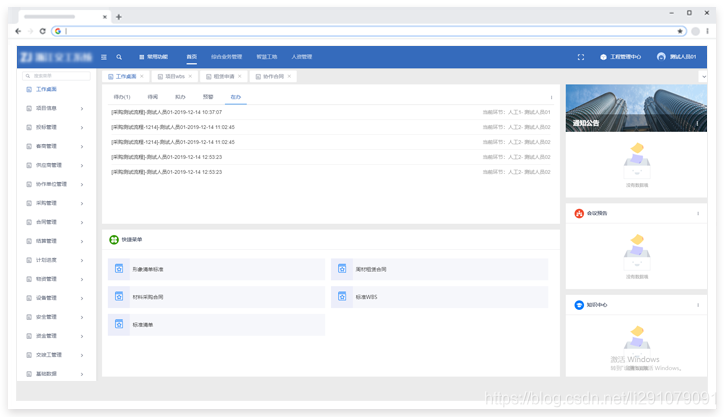Go back with the browser arrow
Screen dimensions: 726x417
18,31
